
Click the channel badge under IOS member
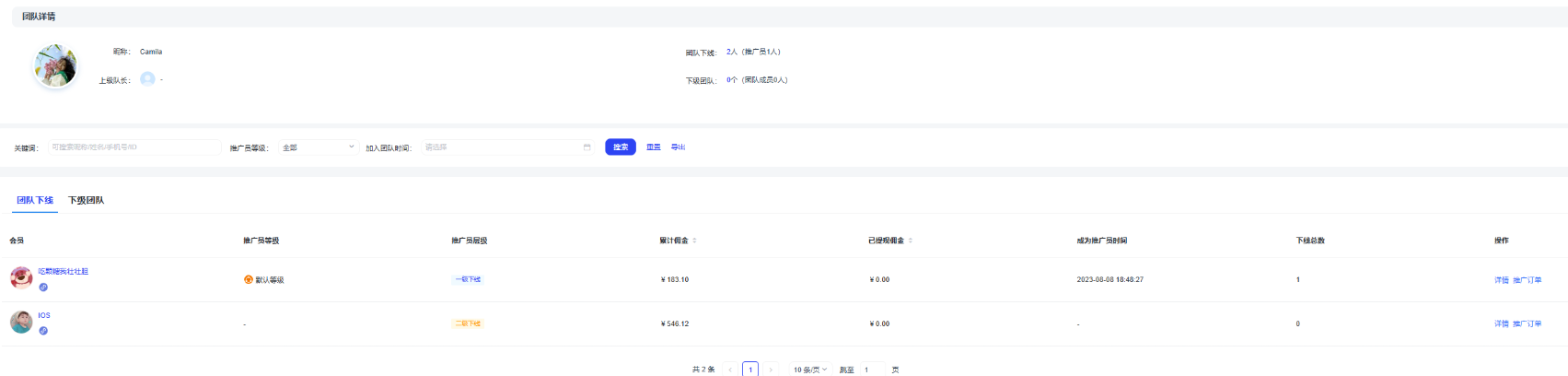pyautogui.click(x=43, y=331)
